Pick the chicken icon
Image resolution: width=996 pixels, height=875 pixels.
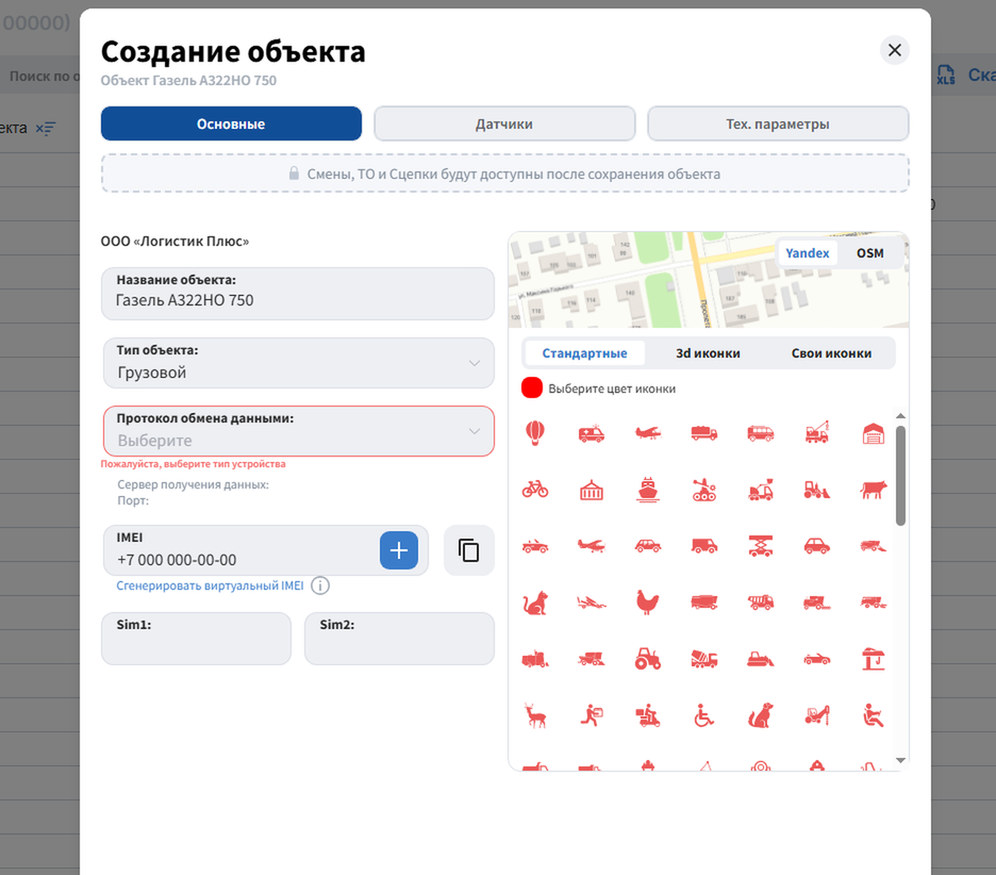(x=648, y=602)
